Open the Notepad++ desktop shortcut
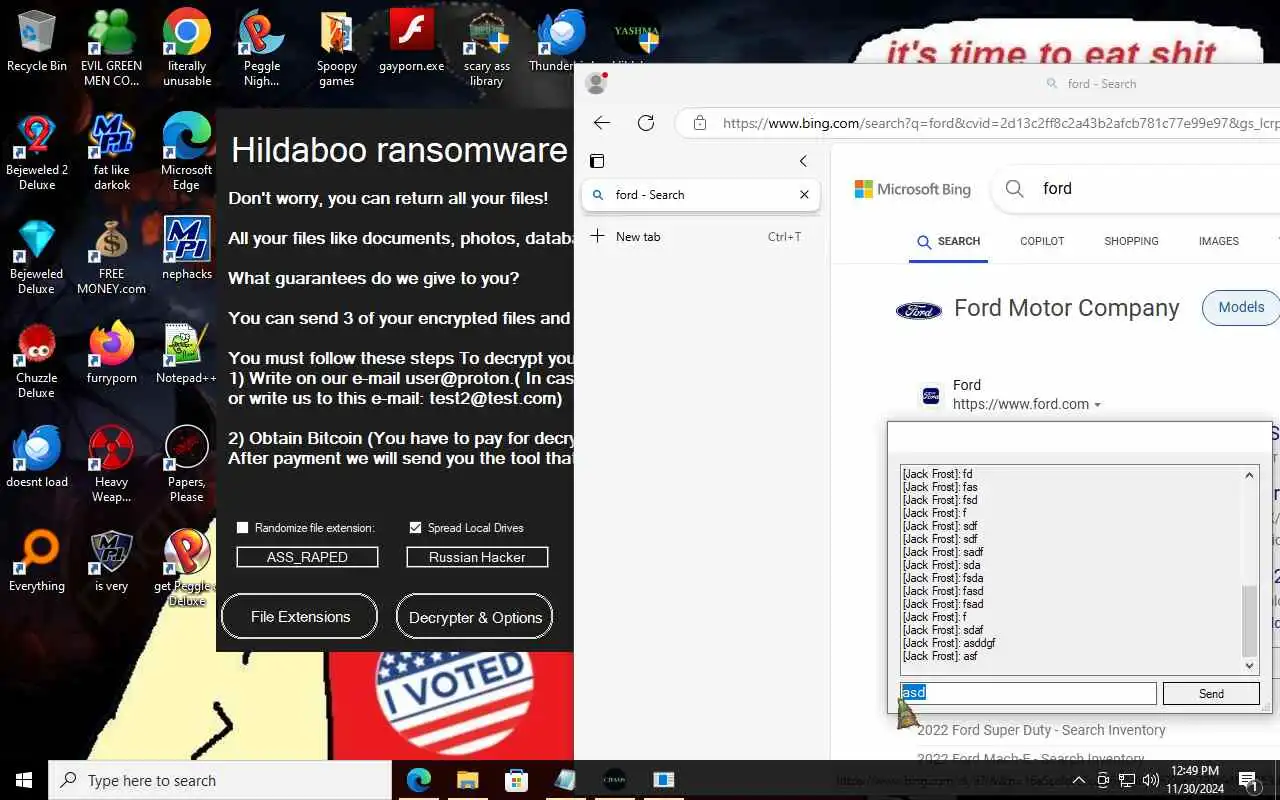The width and height of the screenshot is (1280, 800). click(x=187, y=353)
